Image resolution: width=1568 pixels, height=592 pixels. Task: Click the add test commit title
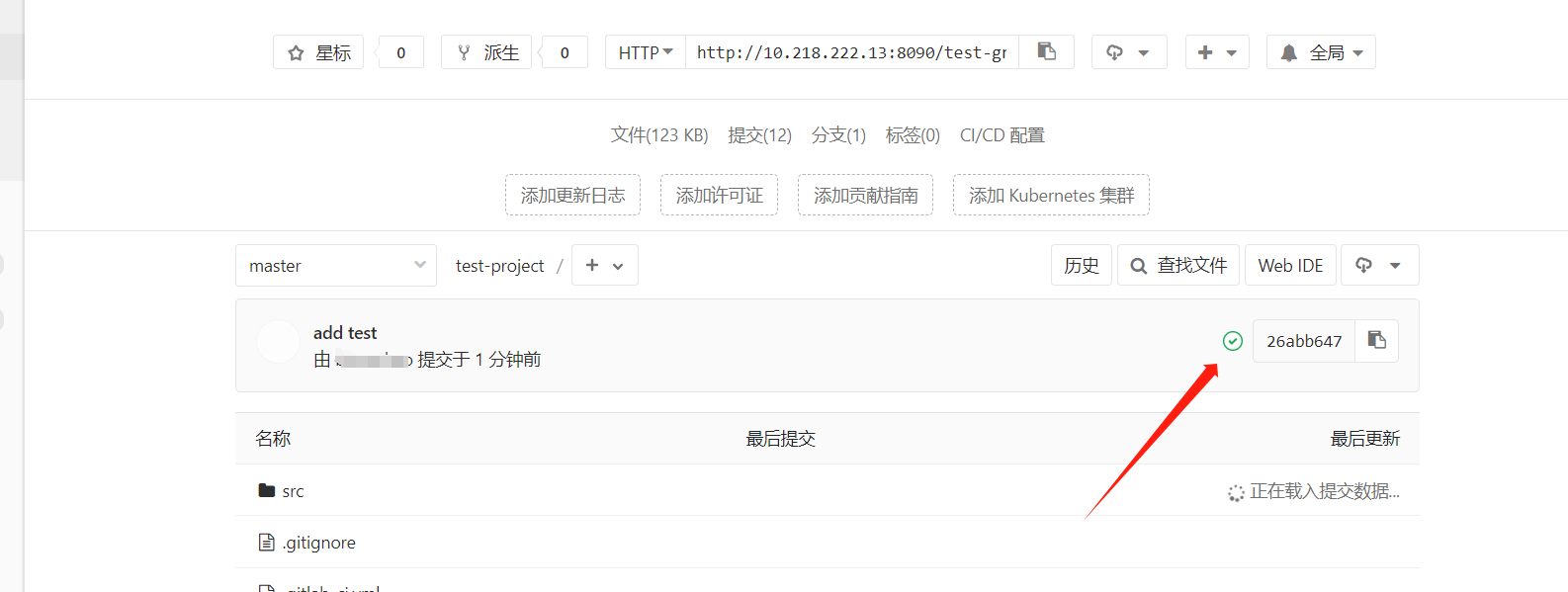[345, 333]
